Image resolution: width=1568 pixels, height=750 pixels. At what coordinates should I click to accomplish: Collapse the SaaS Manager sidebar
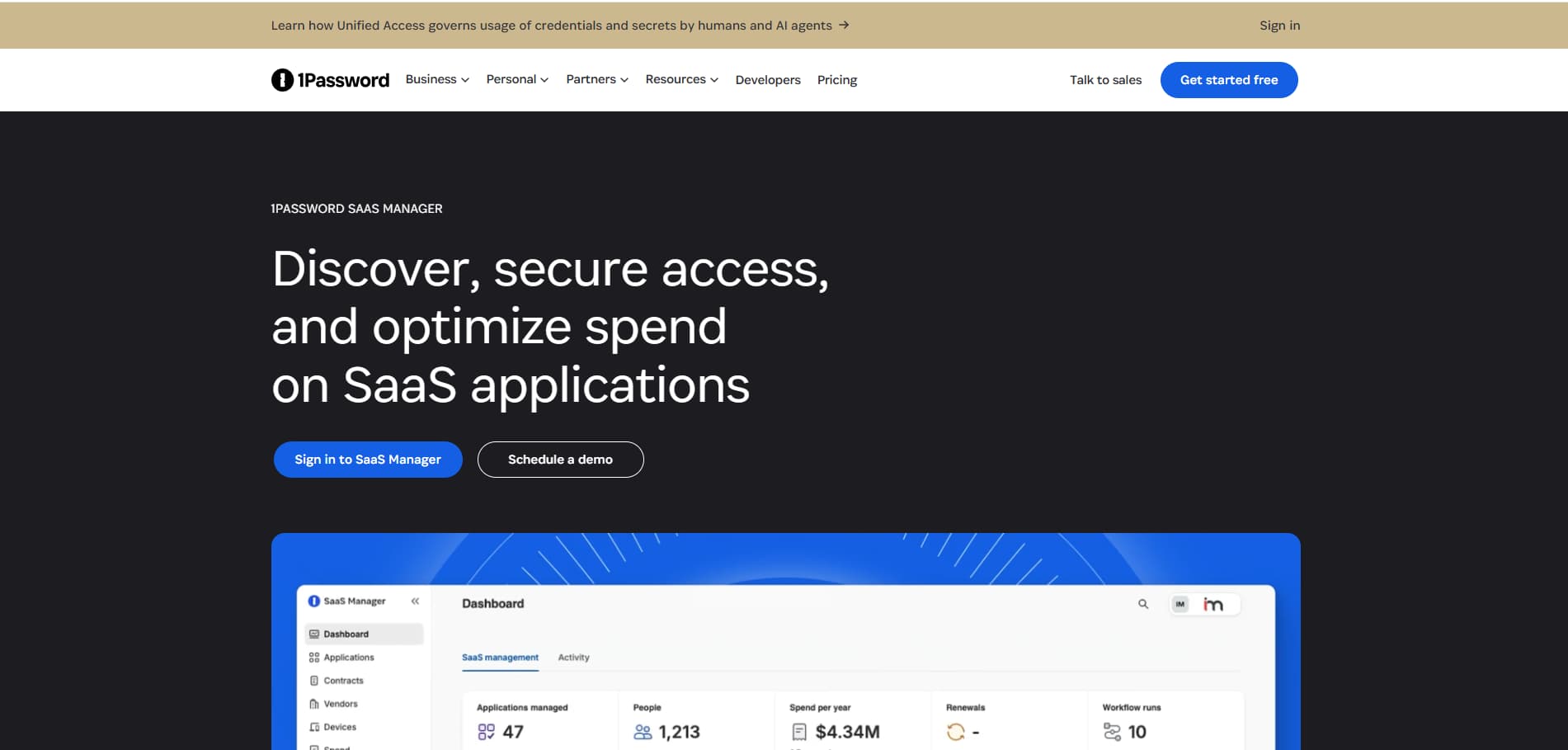415,601
